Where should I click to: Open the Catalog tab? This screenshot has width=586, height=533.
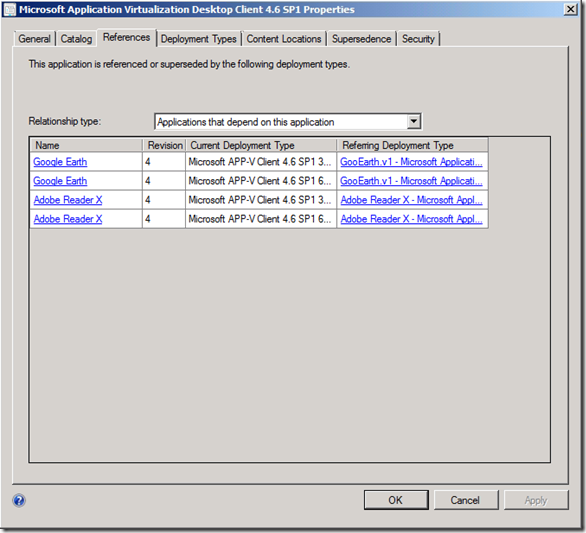coord(76,39)
